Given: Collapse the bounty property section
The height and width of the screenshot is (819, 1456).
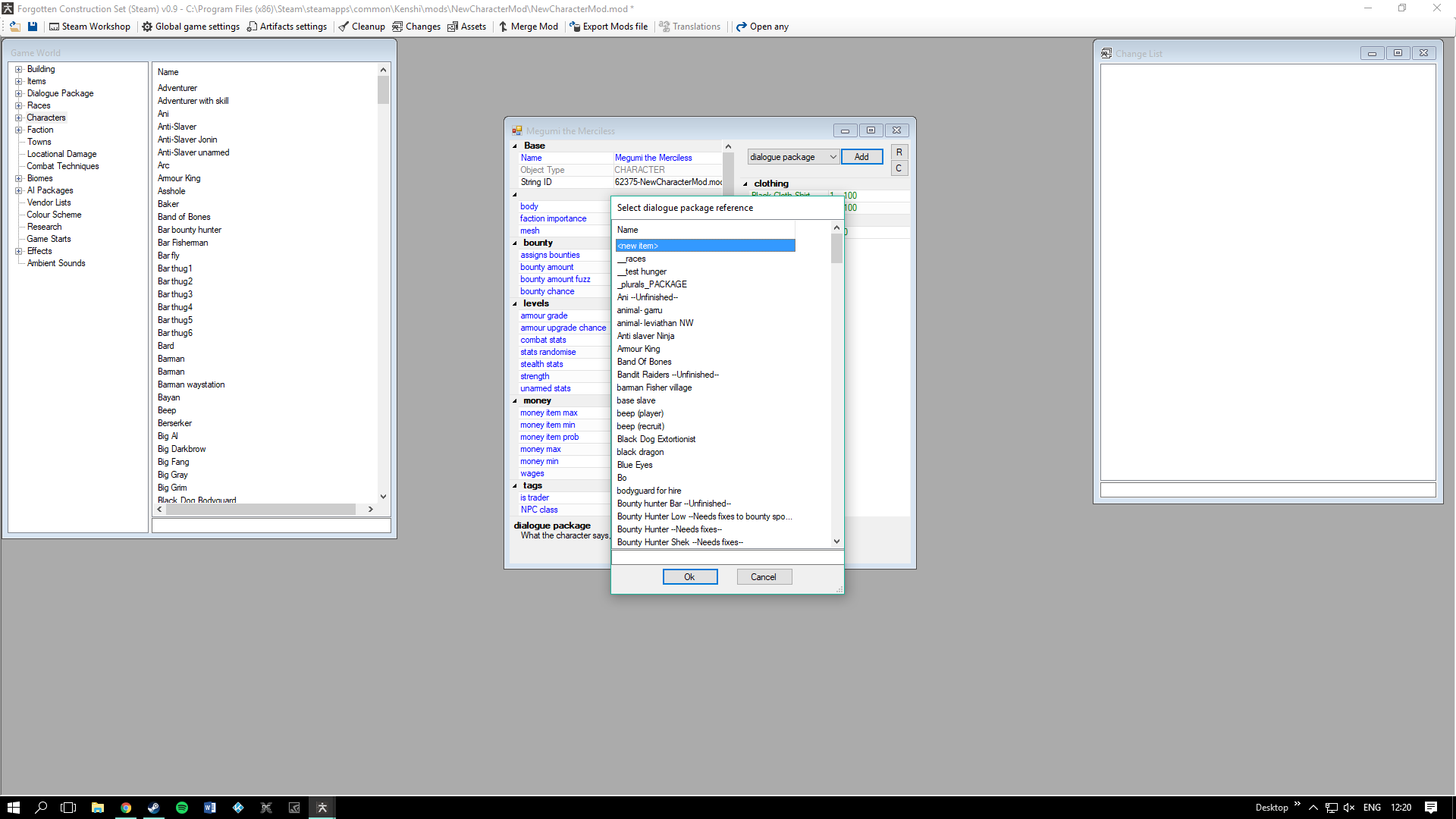Looking at the screenshot, I should [x=515, y=243].
